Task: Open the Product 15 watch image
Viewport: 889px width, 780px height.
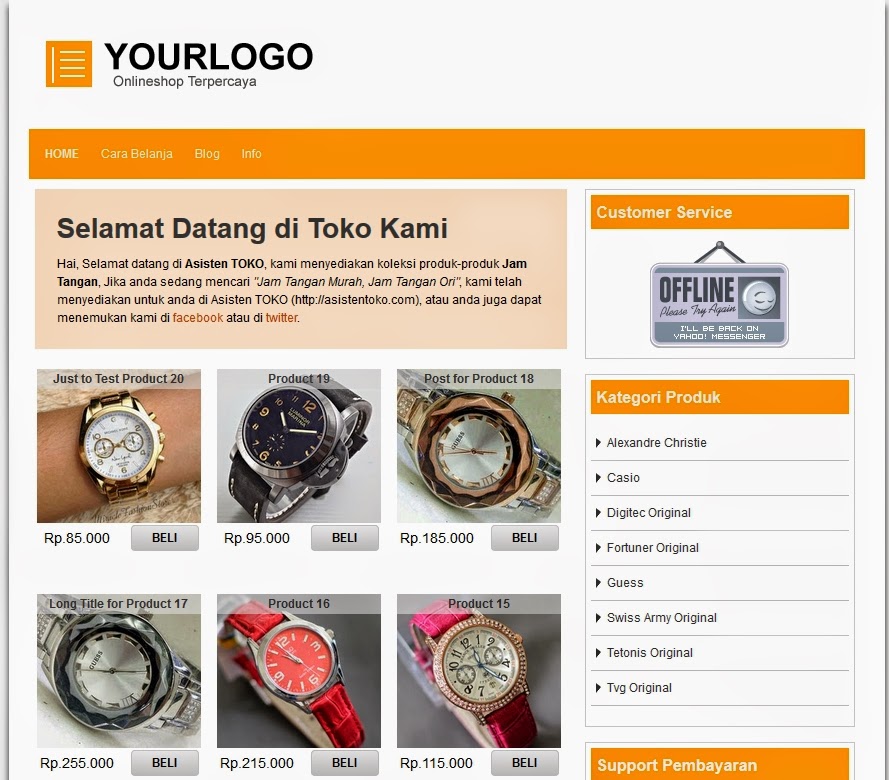Action: pos(479,671)
